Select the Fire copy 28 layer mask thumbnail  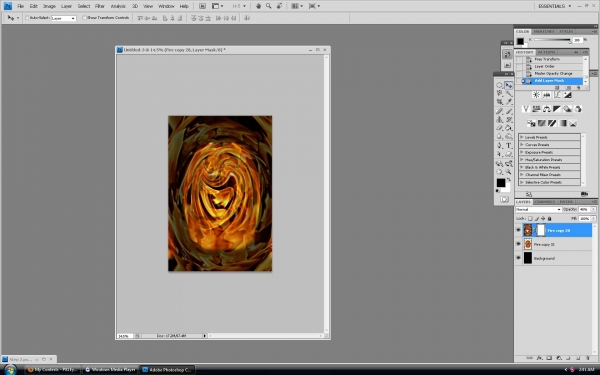(x=541, y=230)
